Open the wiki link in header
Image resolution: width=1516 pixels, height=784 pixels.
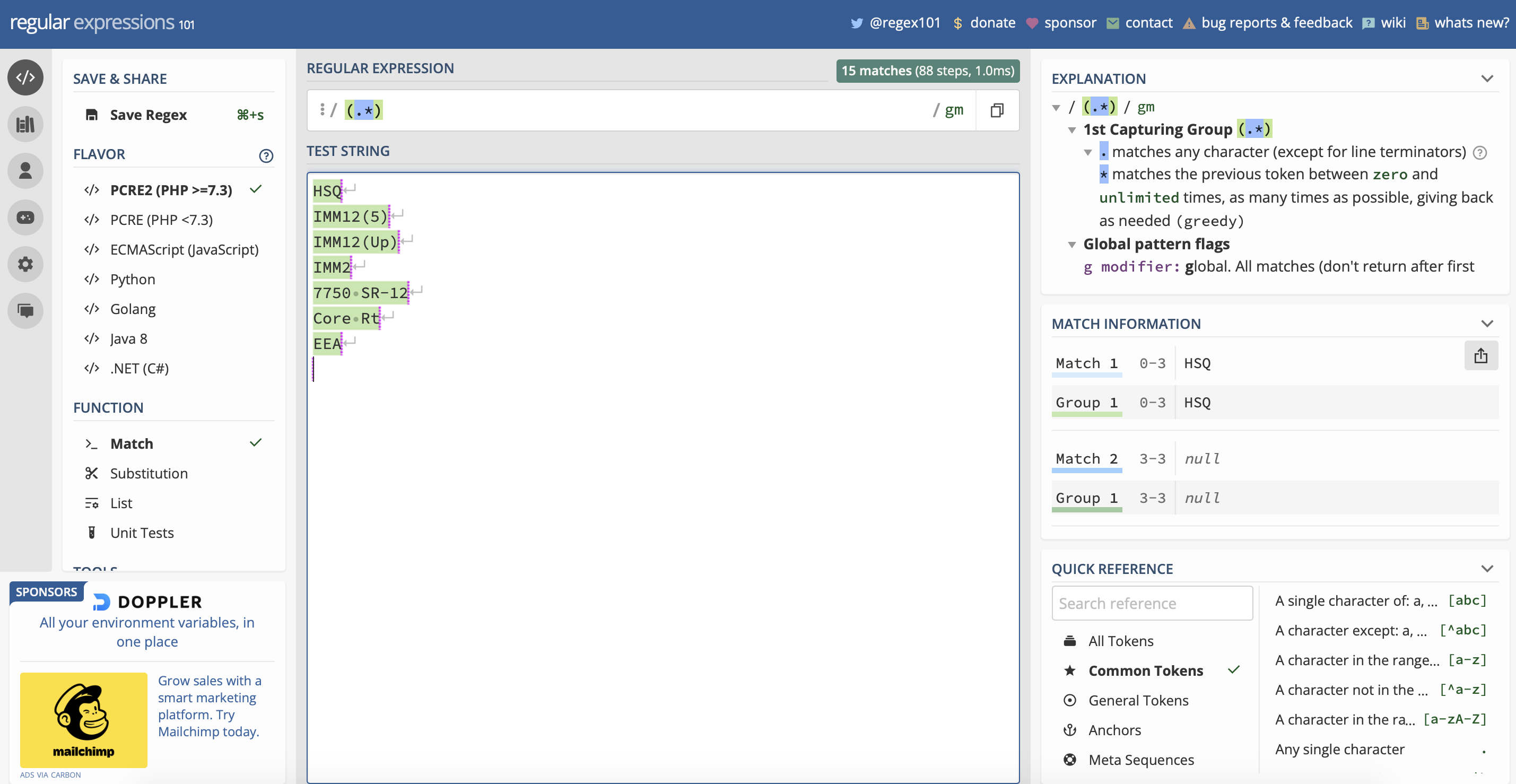click(x=1392, y=22)
